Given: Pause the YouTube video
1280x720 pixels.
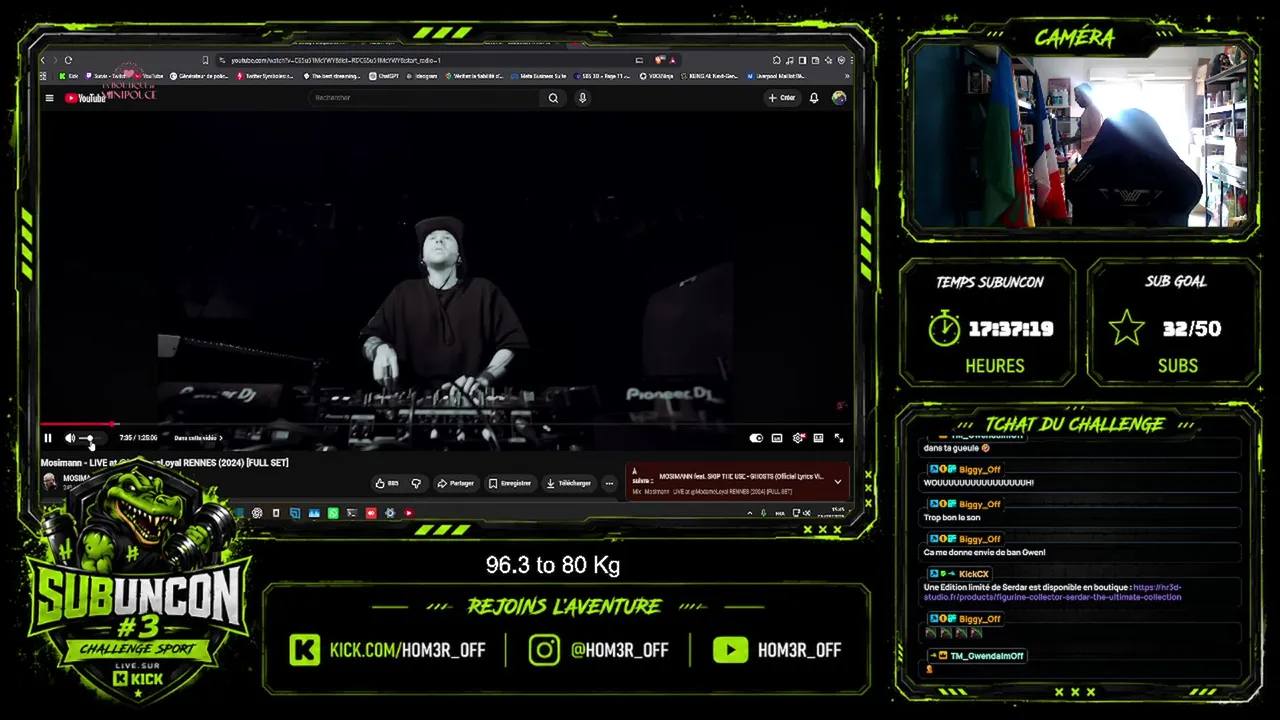Looking at the screenshot, I should 48,438.
